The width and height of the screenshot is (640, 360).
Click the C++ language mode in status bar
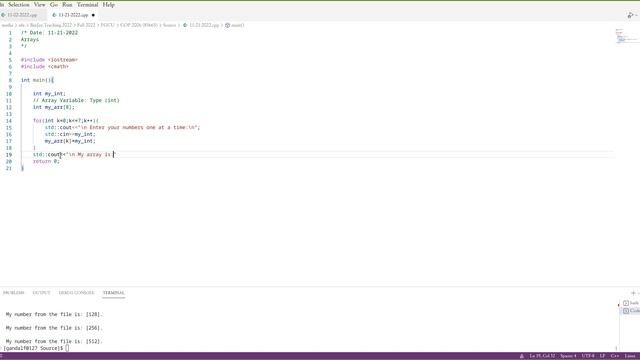[615, 356]
